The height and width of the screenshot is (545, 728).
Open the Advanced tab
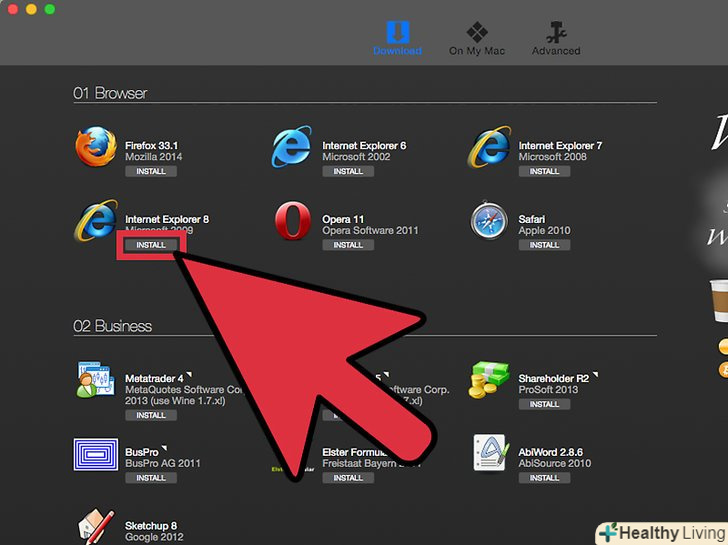click(x=556, y=39)
